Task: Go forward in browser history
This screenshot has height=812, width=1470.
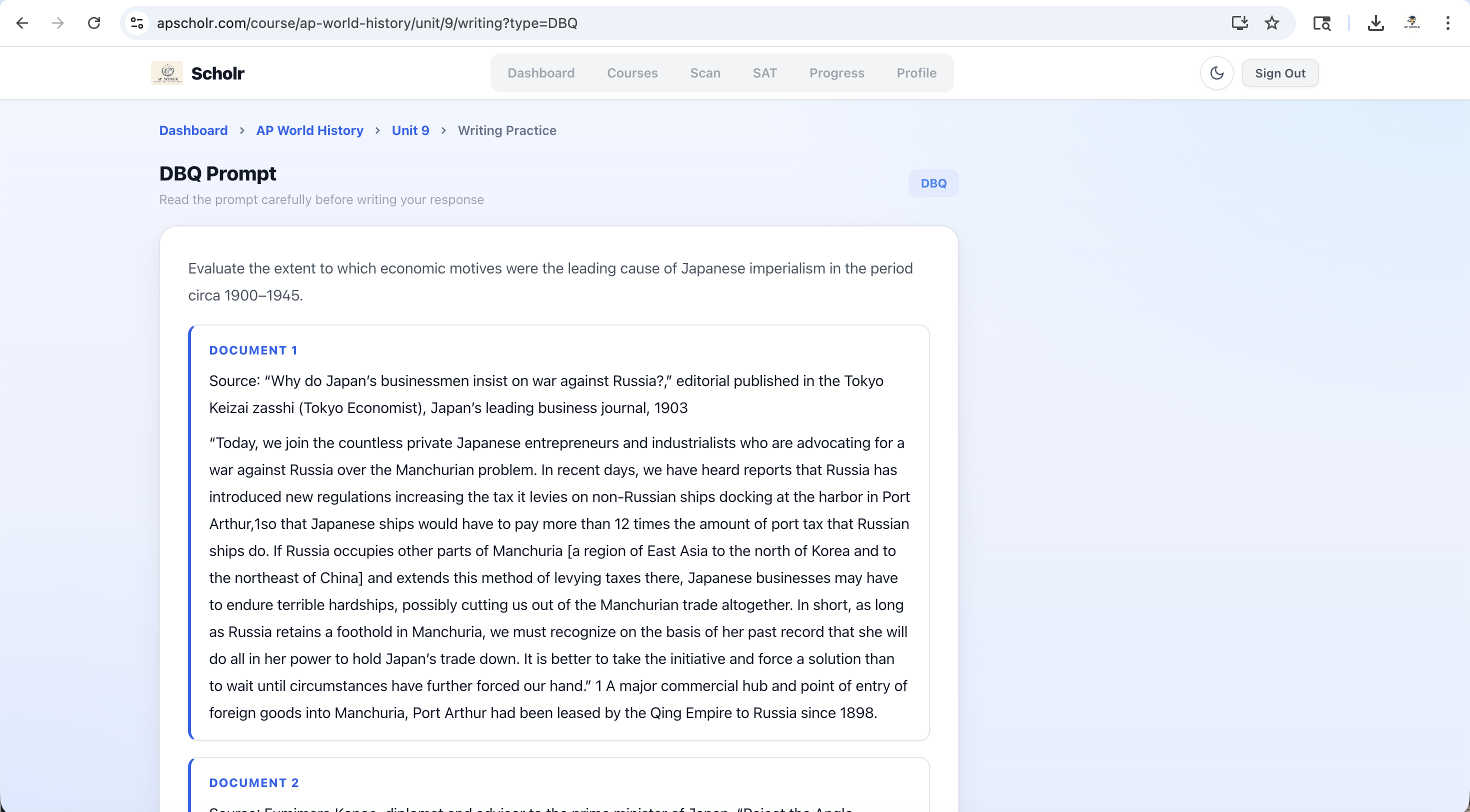Action: 57,23
